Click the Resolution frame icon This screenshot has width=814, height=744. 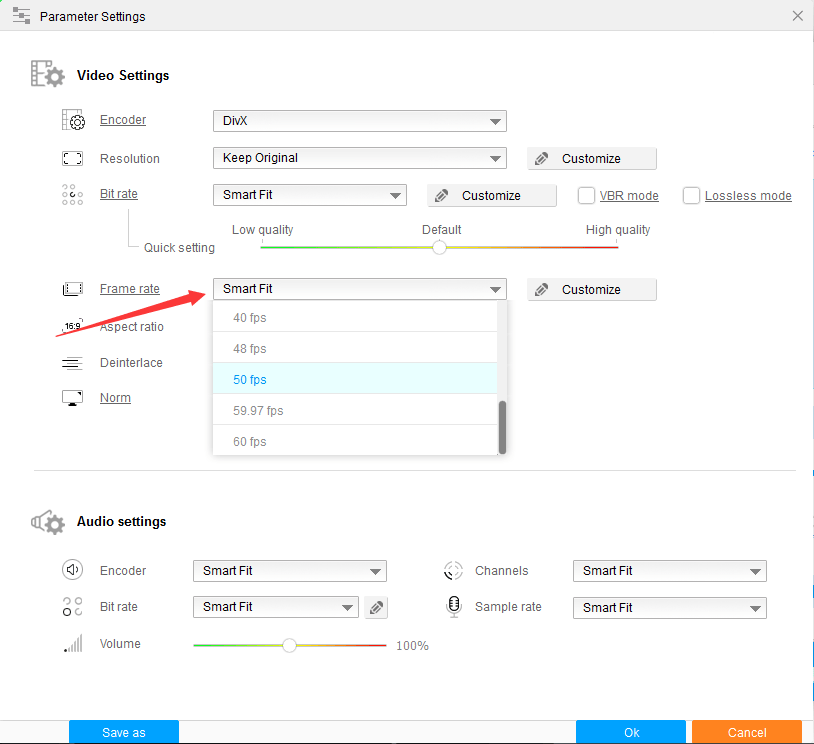(x=72, y=158)
